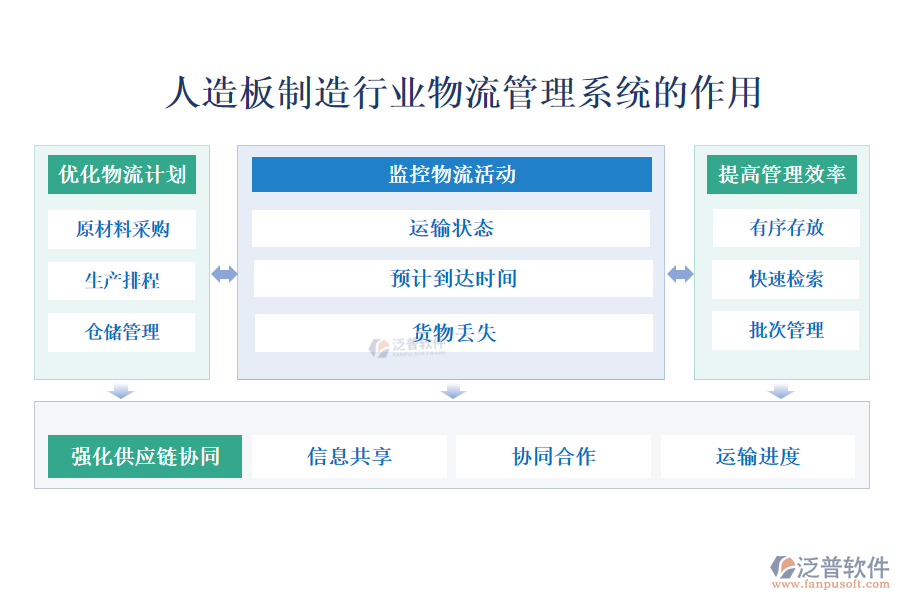This screenshot has width=900, height=600.
Task: Click the left double-headed arrow icon
Action: (x=224, y=274)
